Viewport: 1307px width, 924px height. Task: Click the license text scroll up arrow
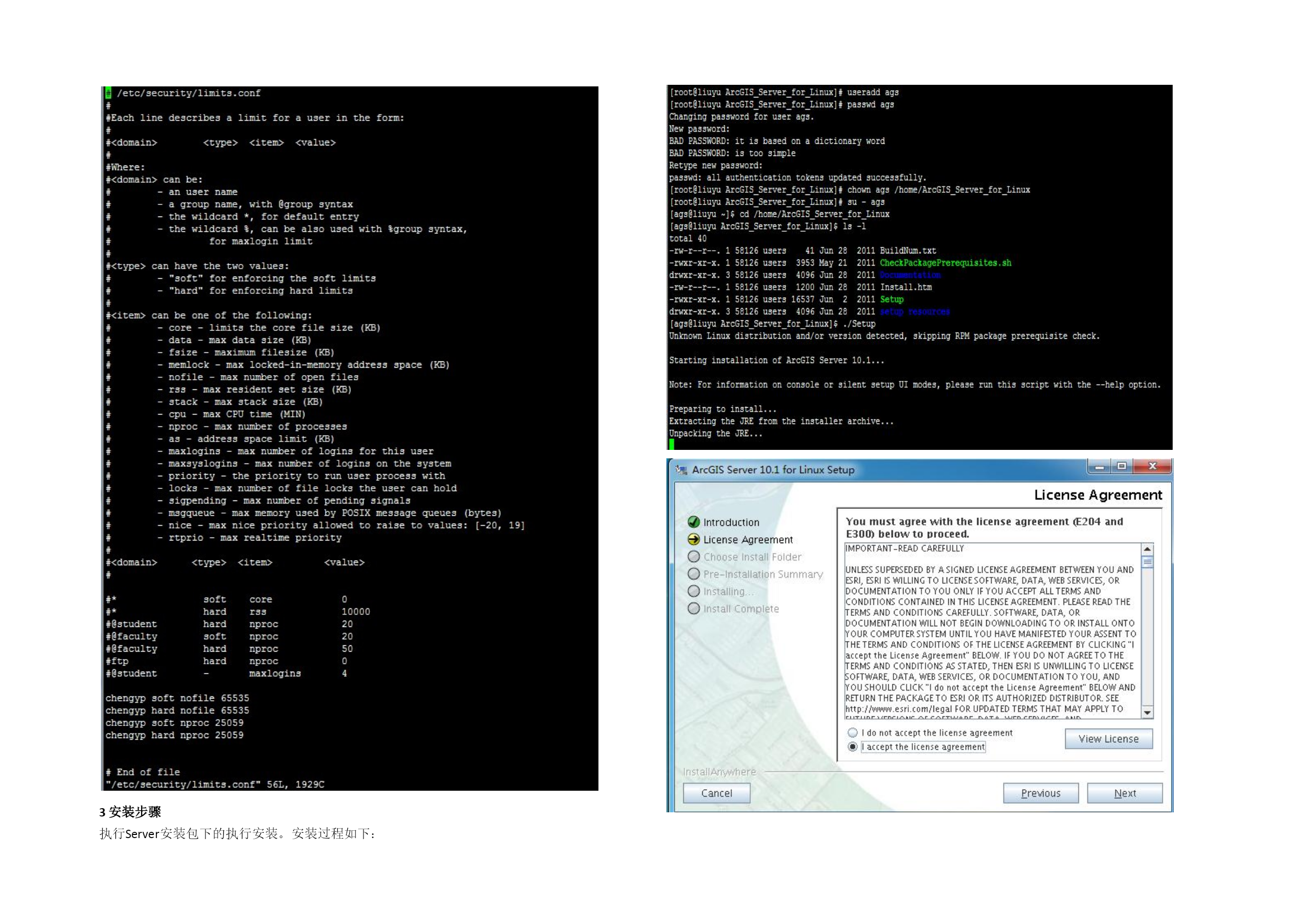pos(1147,549)
